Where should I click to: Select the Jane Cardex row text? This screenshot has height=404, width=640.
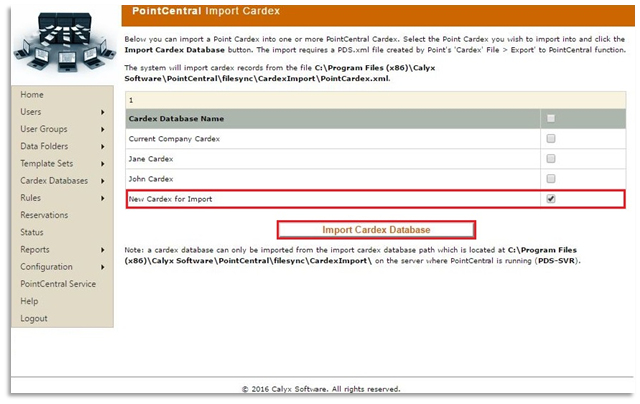[151, 159]
